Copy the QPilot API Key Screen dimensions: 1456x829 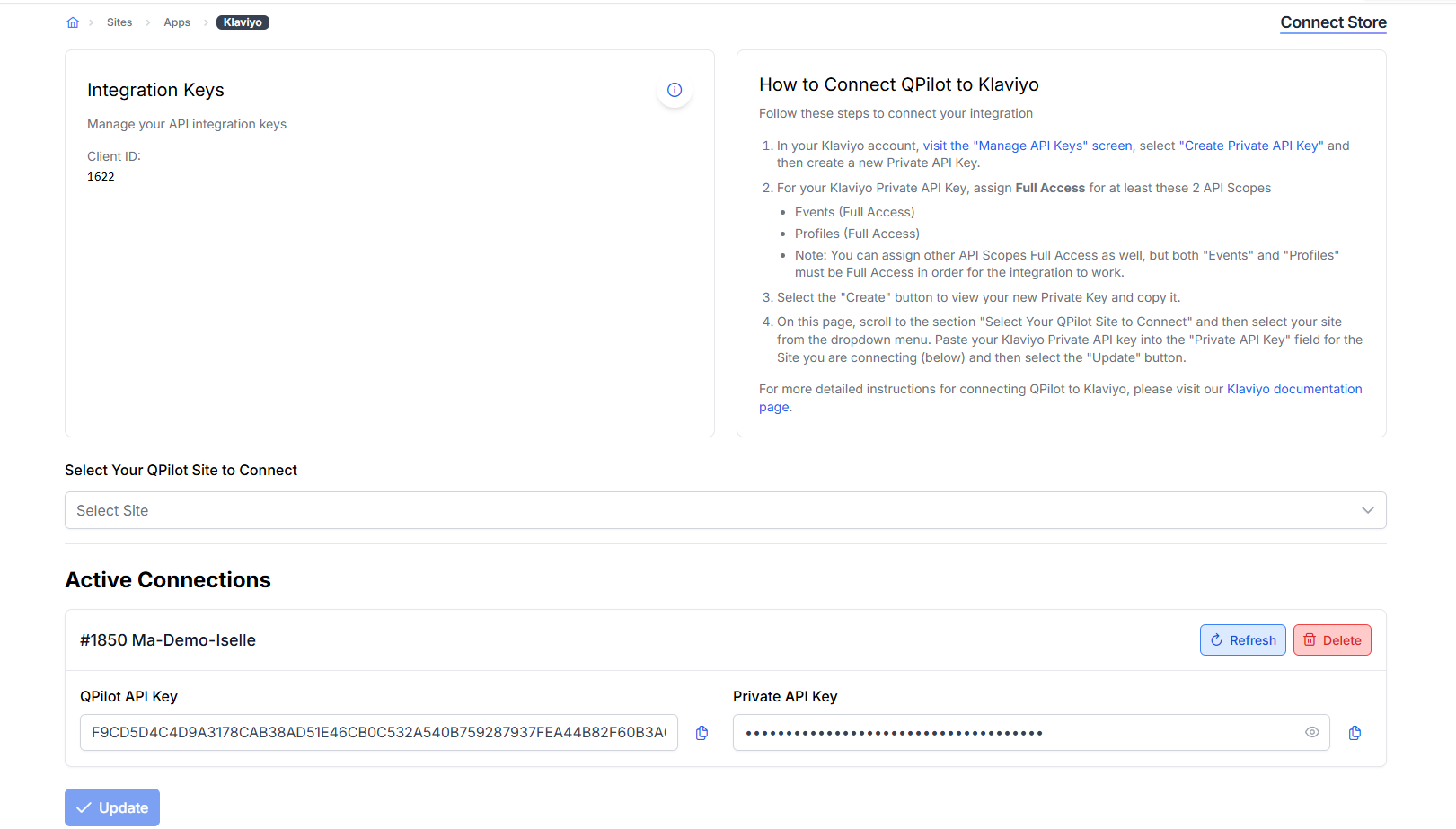(702, 733)
